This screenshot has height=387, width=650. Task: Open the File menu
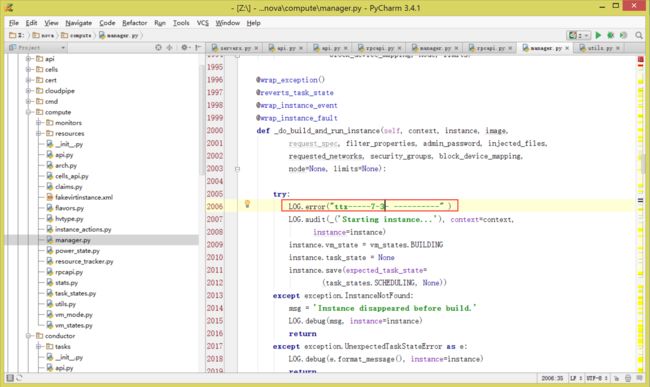pyautogui.click(x=14, y=23)
